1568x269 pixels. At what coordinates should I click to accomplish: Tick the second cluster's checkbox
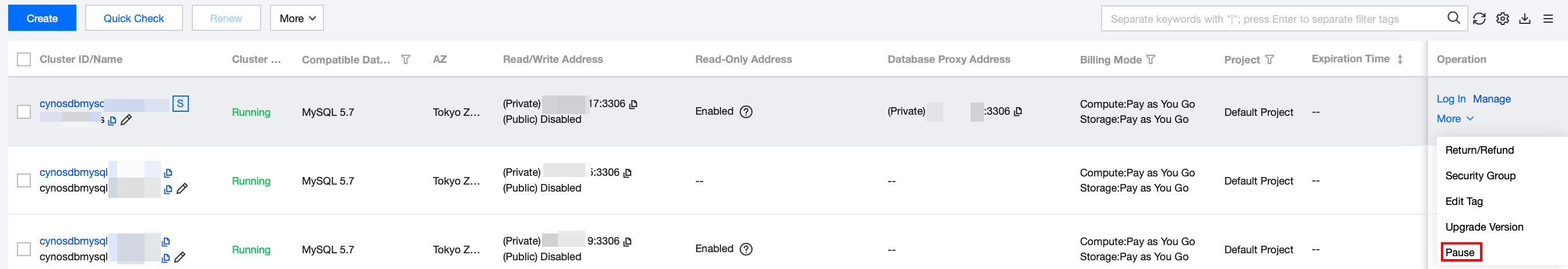pos(24,180)
